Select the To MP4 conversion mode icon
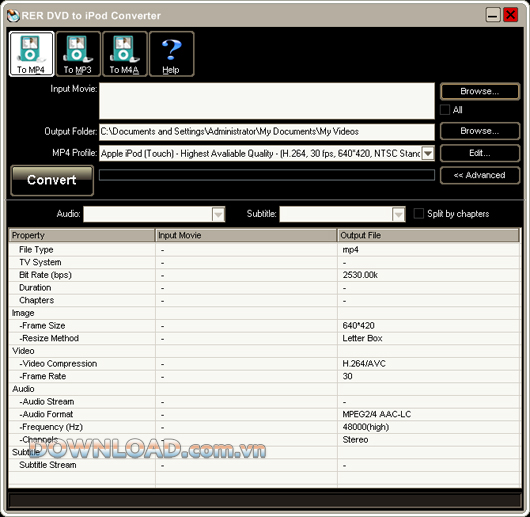This screenshot has height=517, width=530. [31, 54]
